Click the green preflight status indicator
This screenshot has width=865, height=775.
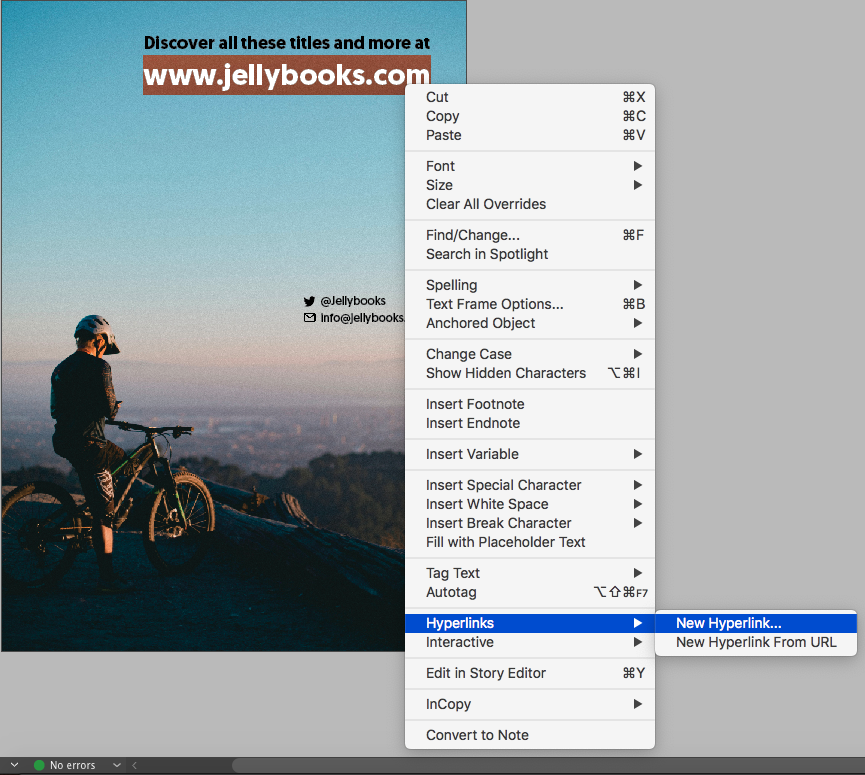39,765
